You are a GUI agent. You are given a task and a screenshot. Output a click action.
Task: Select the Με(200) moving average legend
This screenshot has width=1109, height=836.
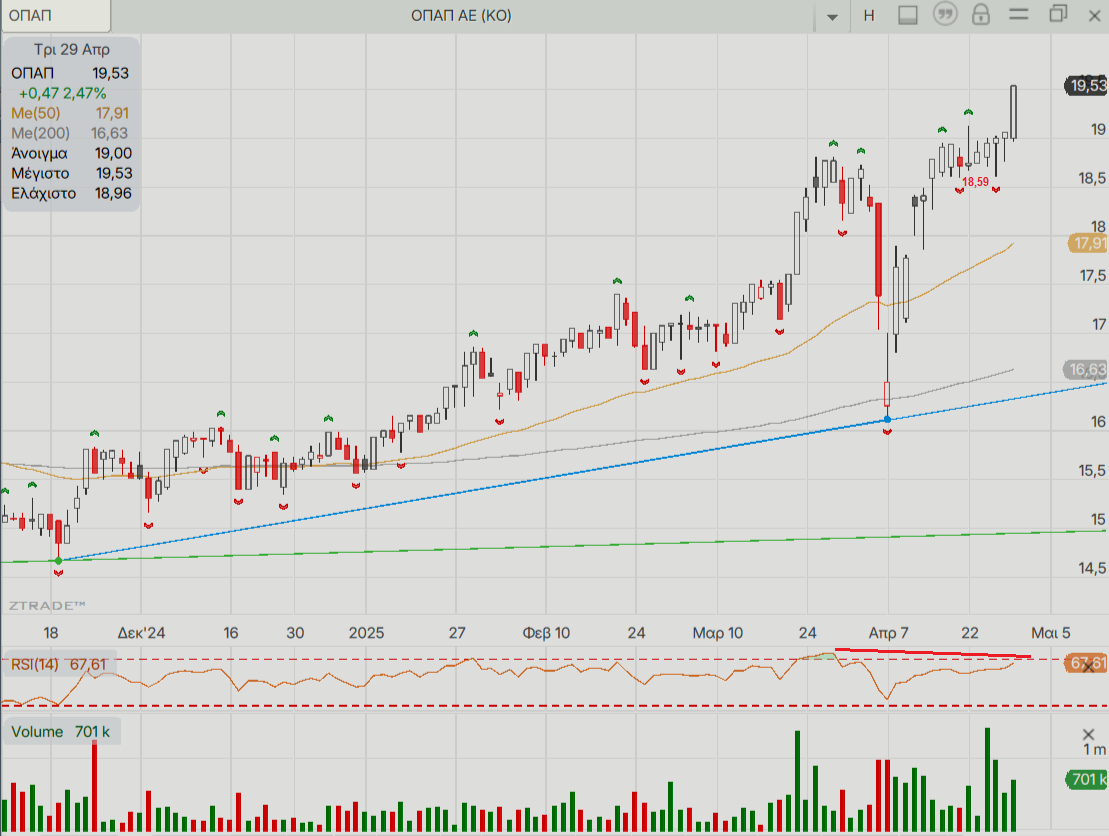[38, 133]
